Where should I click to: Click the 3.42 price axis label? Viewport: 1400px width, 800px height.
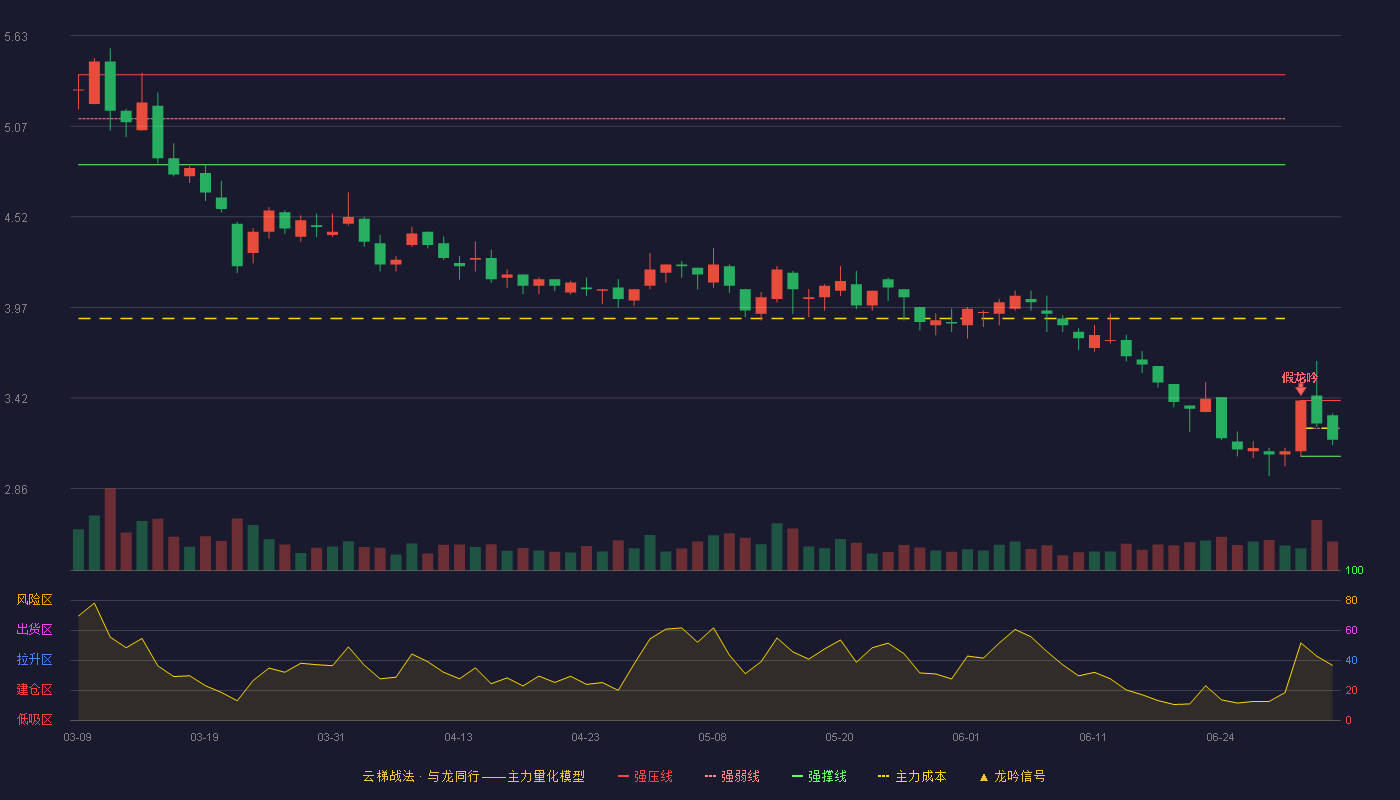point(16,399)
